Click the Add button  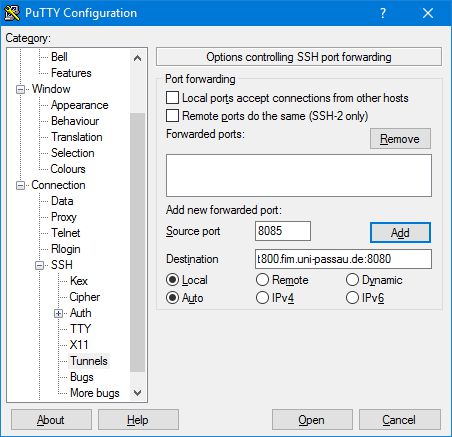click(400, 232)
